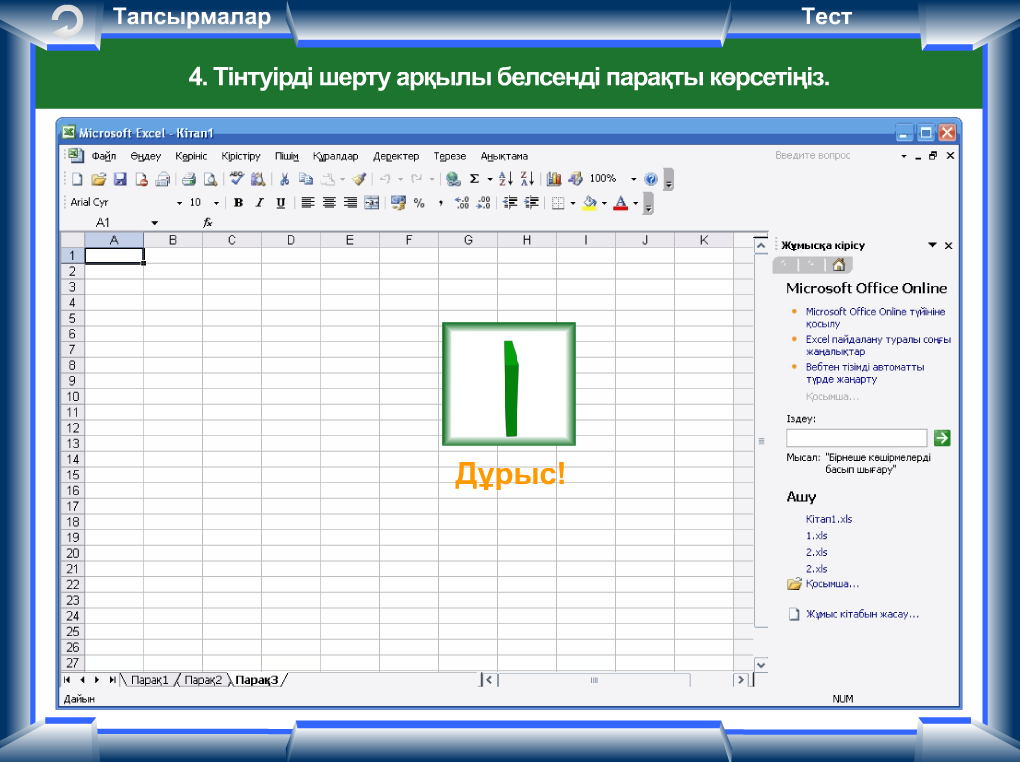Click the Open folder toolbar icon
The image size is (1020, 762).
(x=98, y=180)
